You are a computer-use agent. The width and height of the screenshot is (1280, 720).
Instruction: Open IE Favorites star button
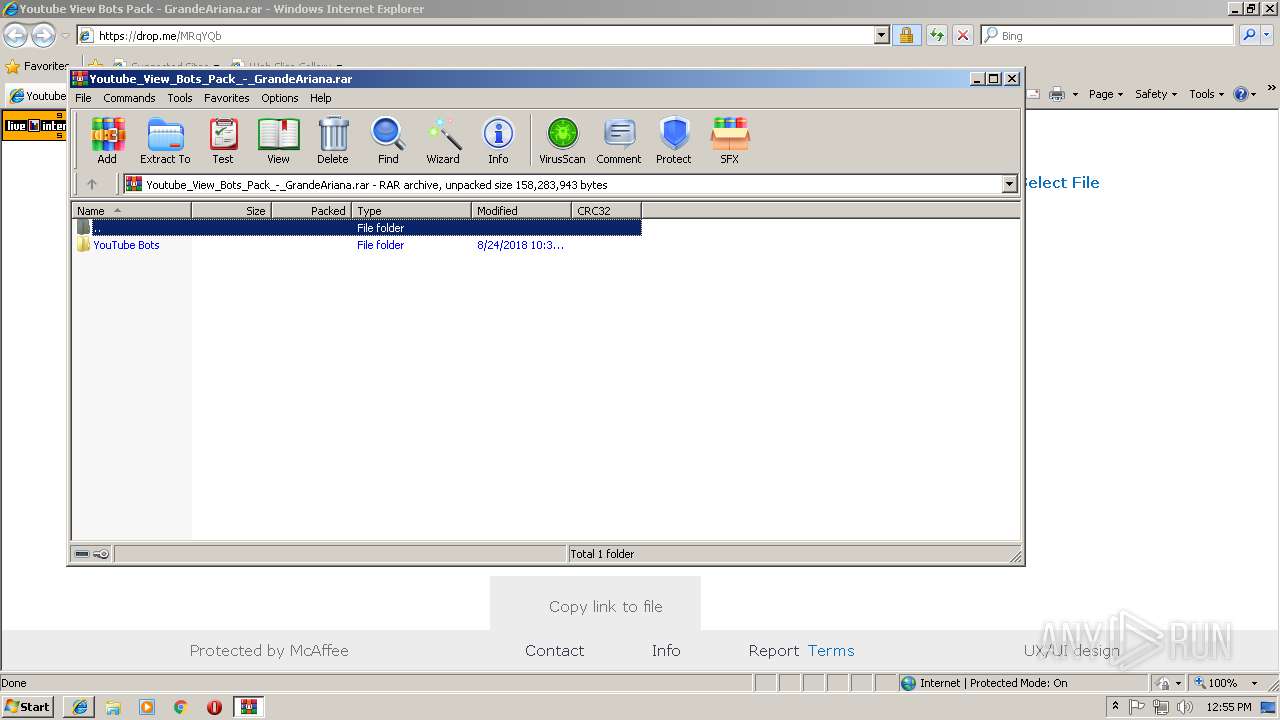[37, 66]
